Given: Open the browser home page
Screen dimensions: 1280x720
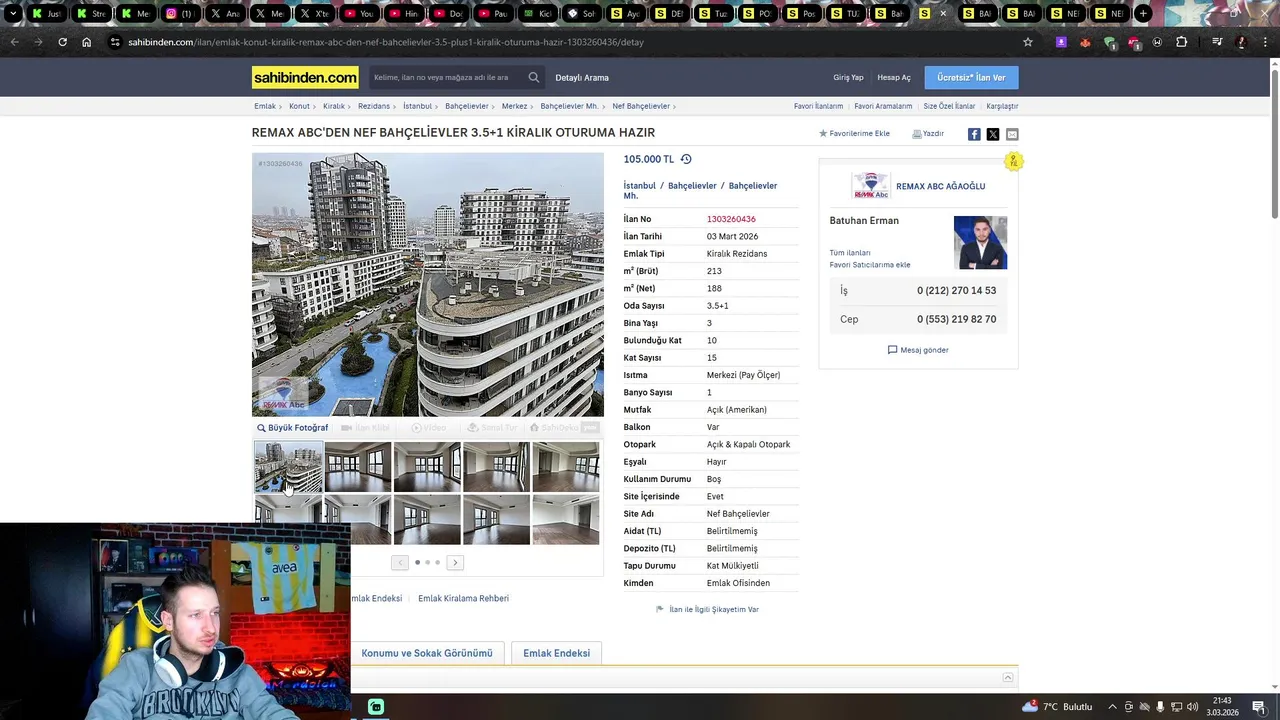Looking at the screenshot, I should click(86, 42).
